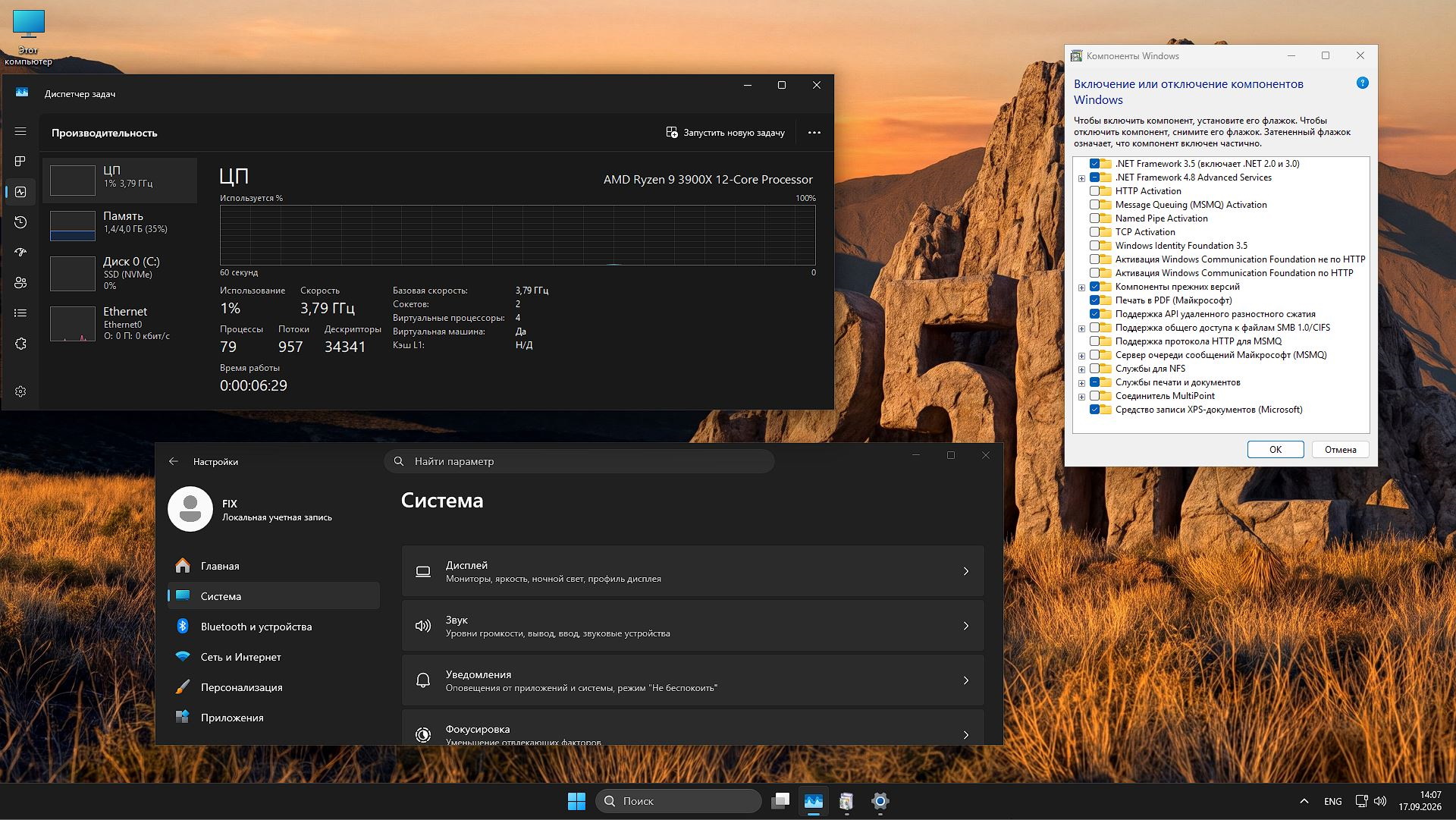Open Users icon in Task Manager sidebar

(x=20, y=283)
